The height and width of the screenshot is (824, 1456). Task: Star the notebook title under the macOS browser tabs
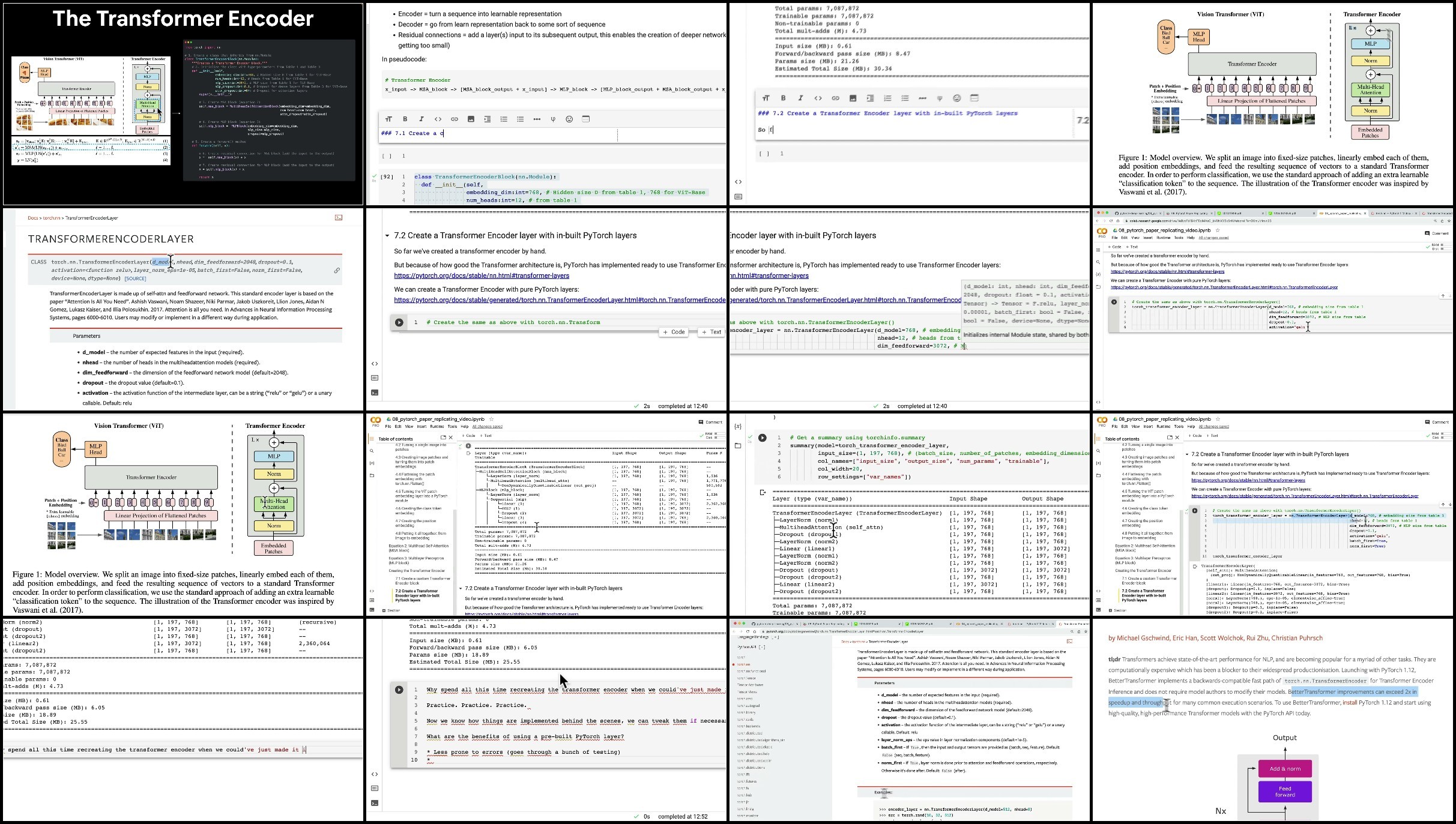coord(1218,230)
